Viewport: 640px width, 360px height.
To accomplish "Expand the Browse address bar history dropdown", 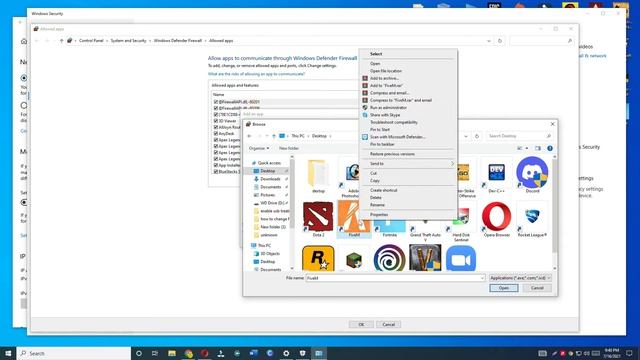I will tap(466, 136).
